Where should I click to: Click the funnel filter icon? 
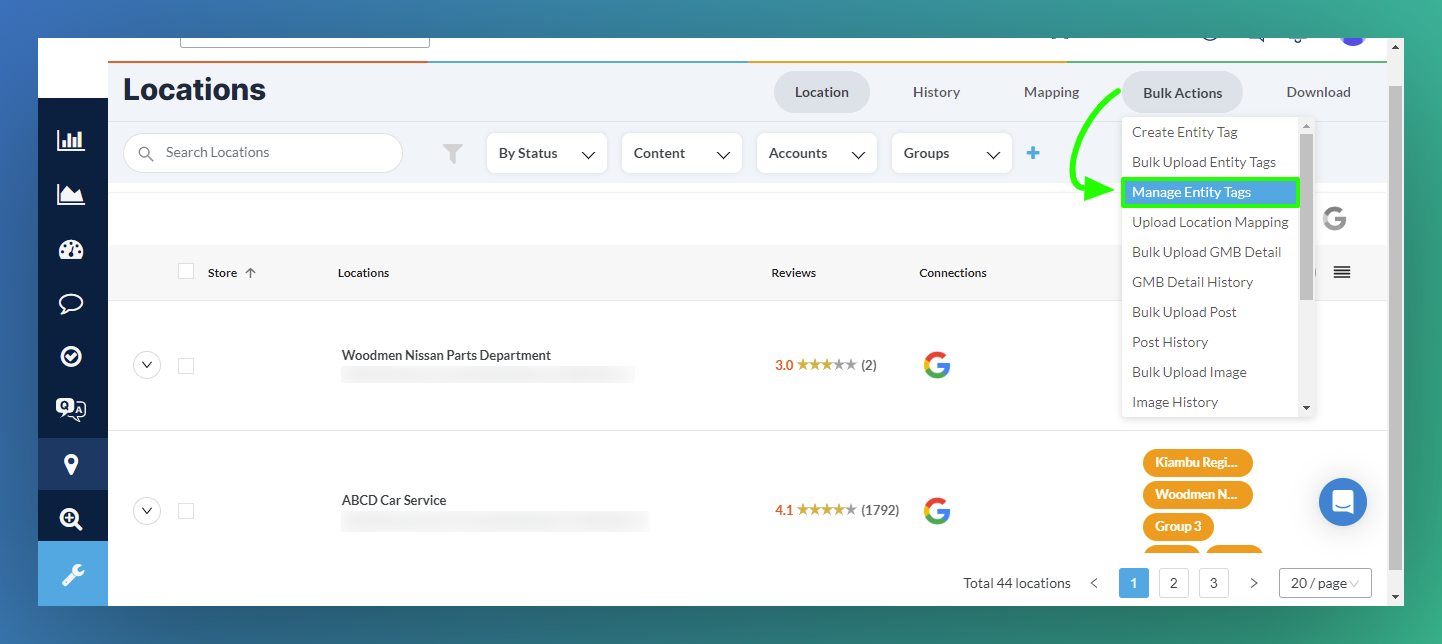point(453,153)
